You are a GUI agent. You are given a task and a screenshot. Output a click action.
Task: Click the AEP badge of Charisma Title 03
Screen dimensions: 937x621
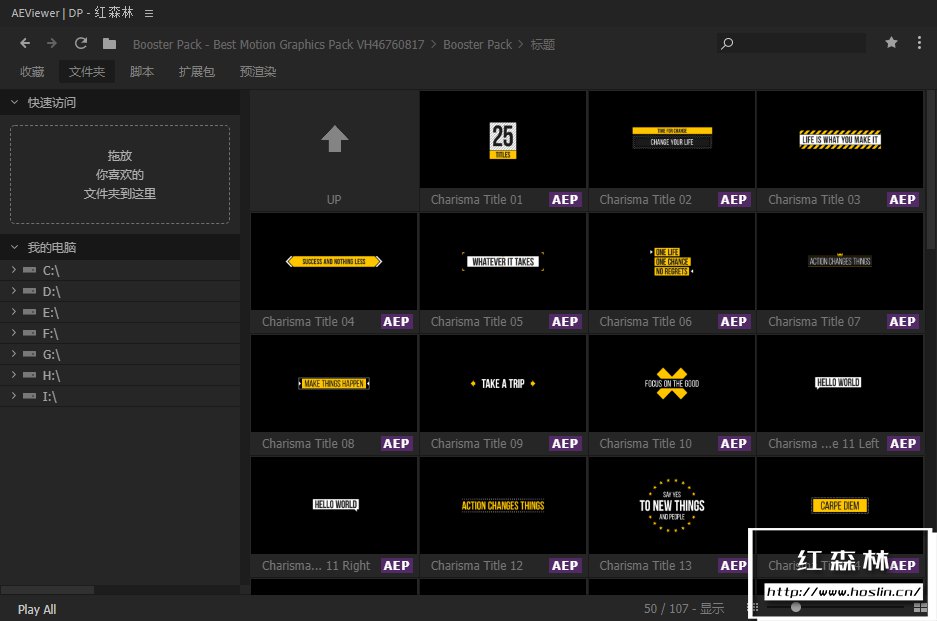pos(902,200)
